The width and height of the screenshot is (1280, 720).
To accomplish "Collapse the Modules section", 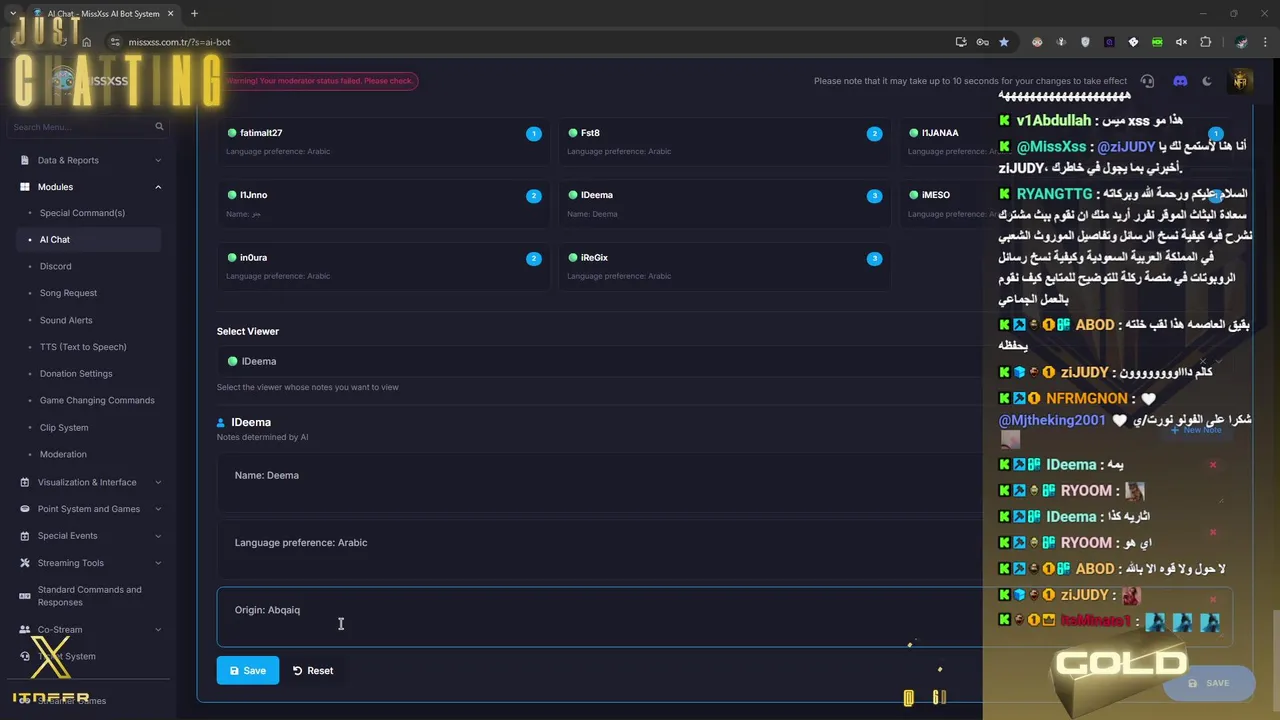I will [x=158, y=187].
